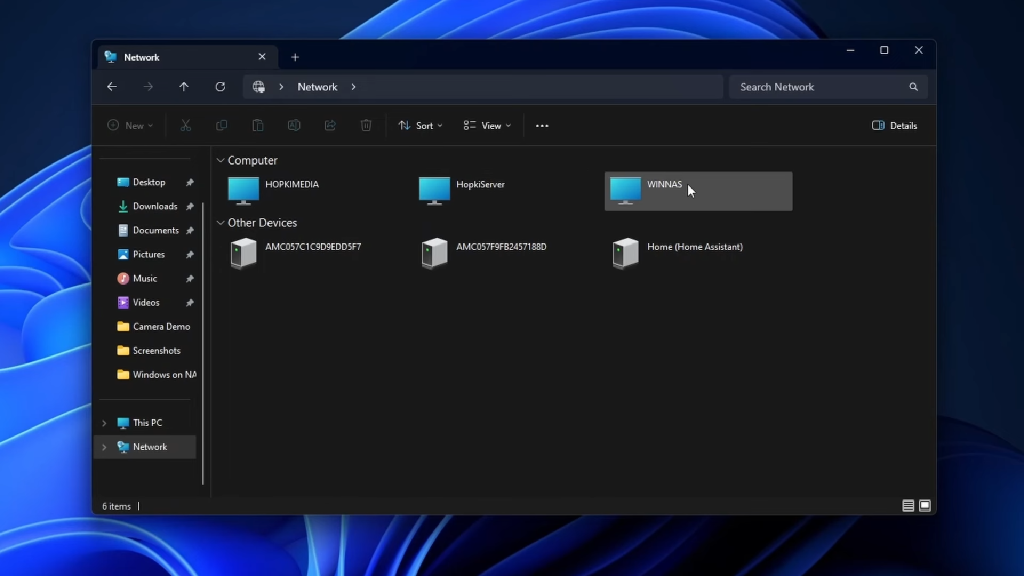Click the Share icon
This screenshot has width=1024, height=576.
point(330,125)
